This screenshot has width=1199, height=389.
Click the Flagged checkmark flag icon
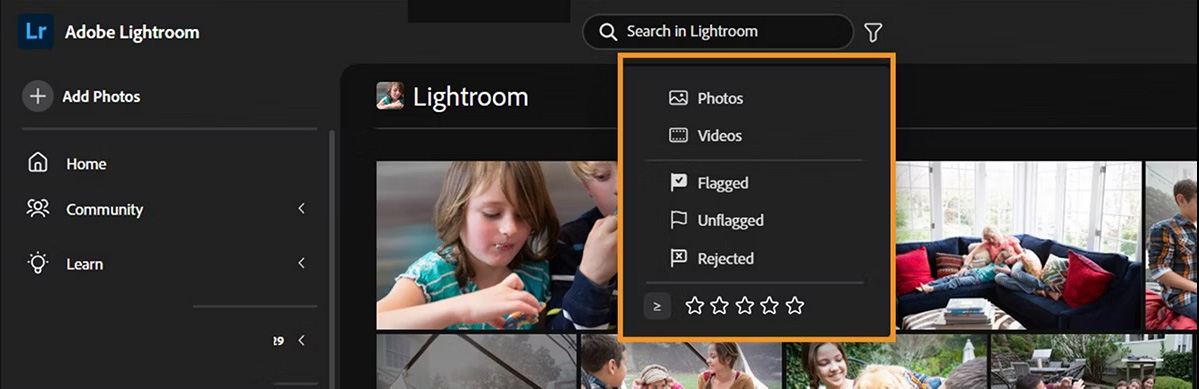click(678, 183)
